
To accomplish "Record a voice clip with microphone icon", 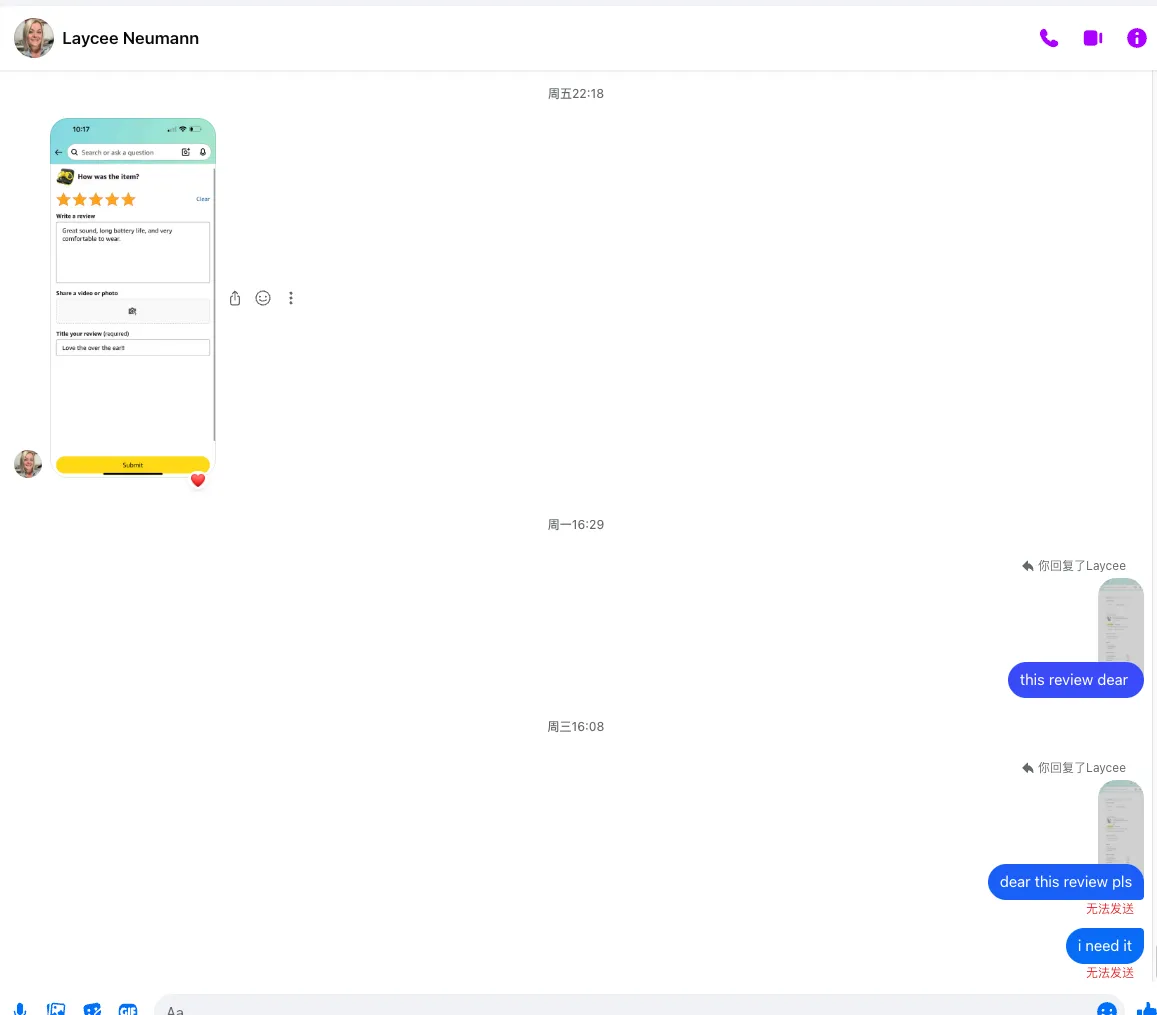I will pyautogui.click(x=20, y=1009).
